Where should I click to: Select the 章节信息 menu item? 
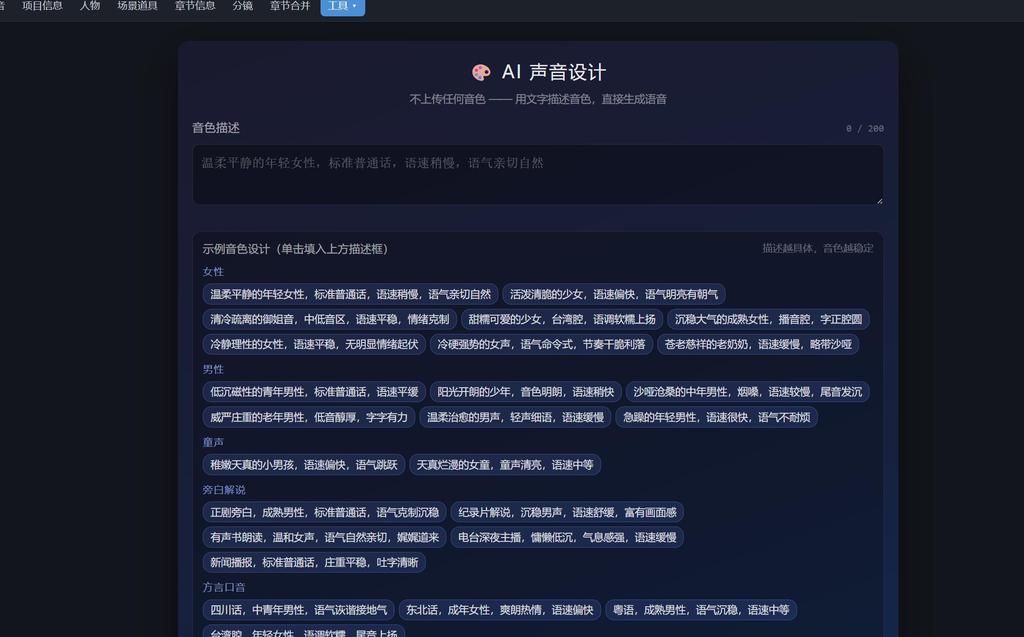(x=195, y=6)
